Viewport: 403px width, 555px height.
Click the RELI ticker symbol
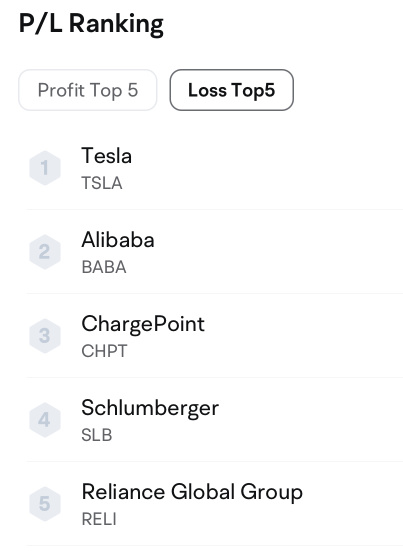[99, 519]
